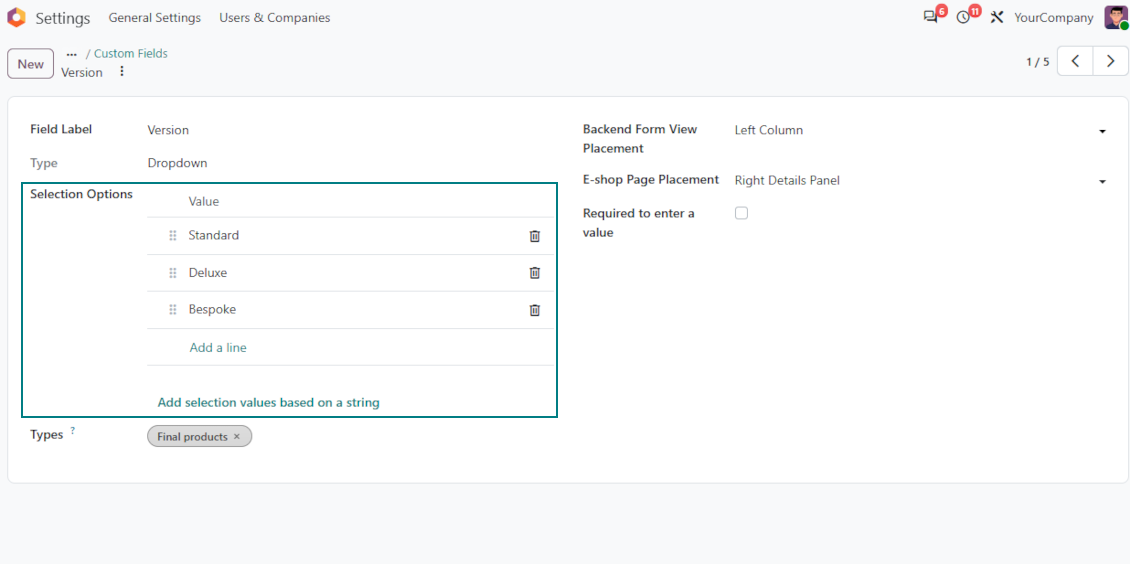Open the user avatar menu
This screenshot has width=1130, height=564.
pyautogui.click(x=1116, y=17)
